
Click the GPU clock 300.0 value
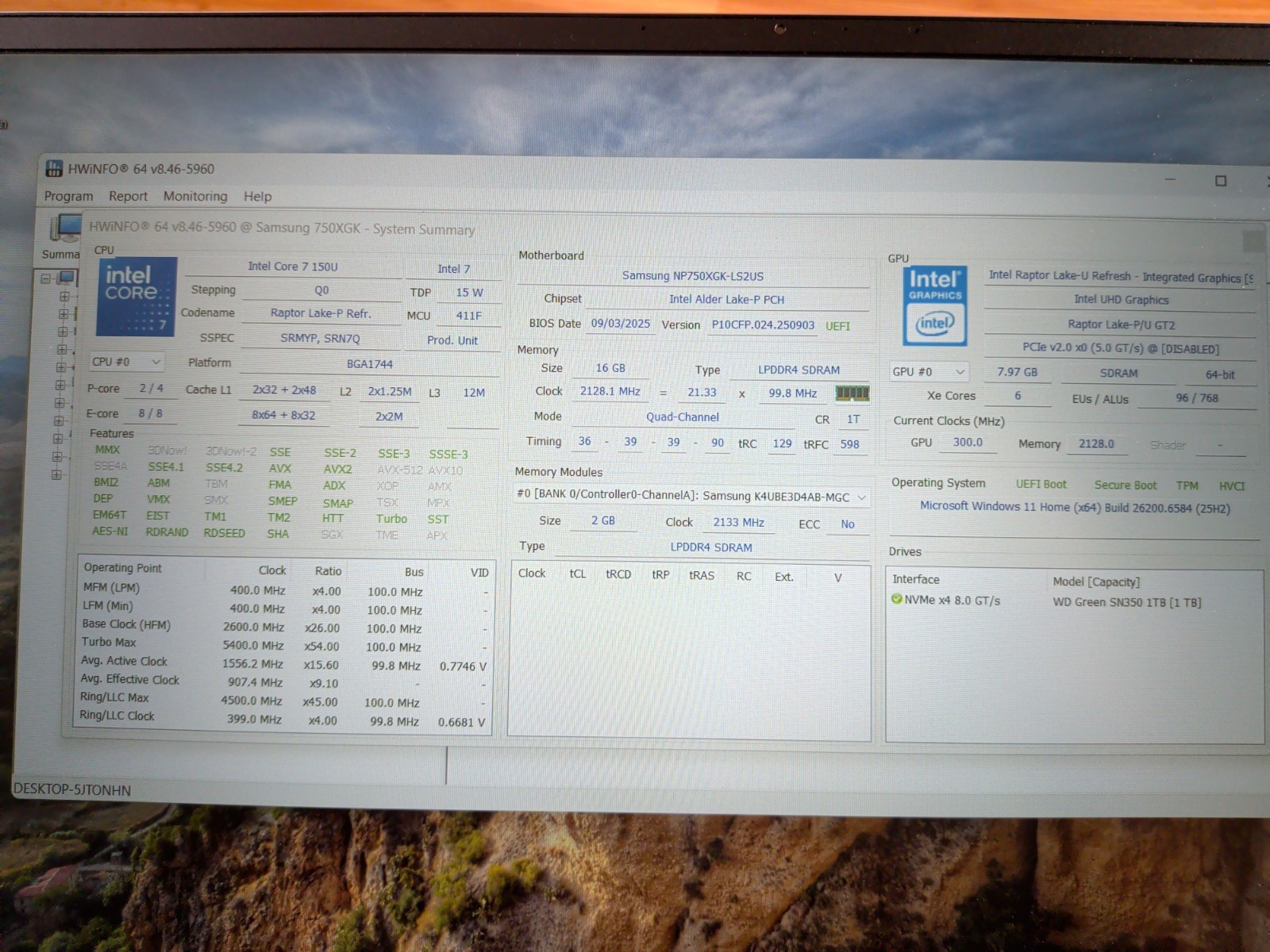tap(968, 443)
